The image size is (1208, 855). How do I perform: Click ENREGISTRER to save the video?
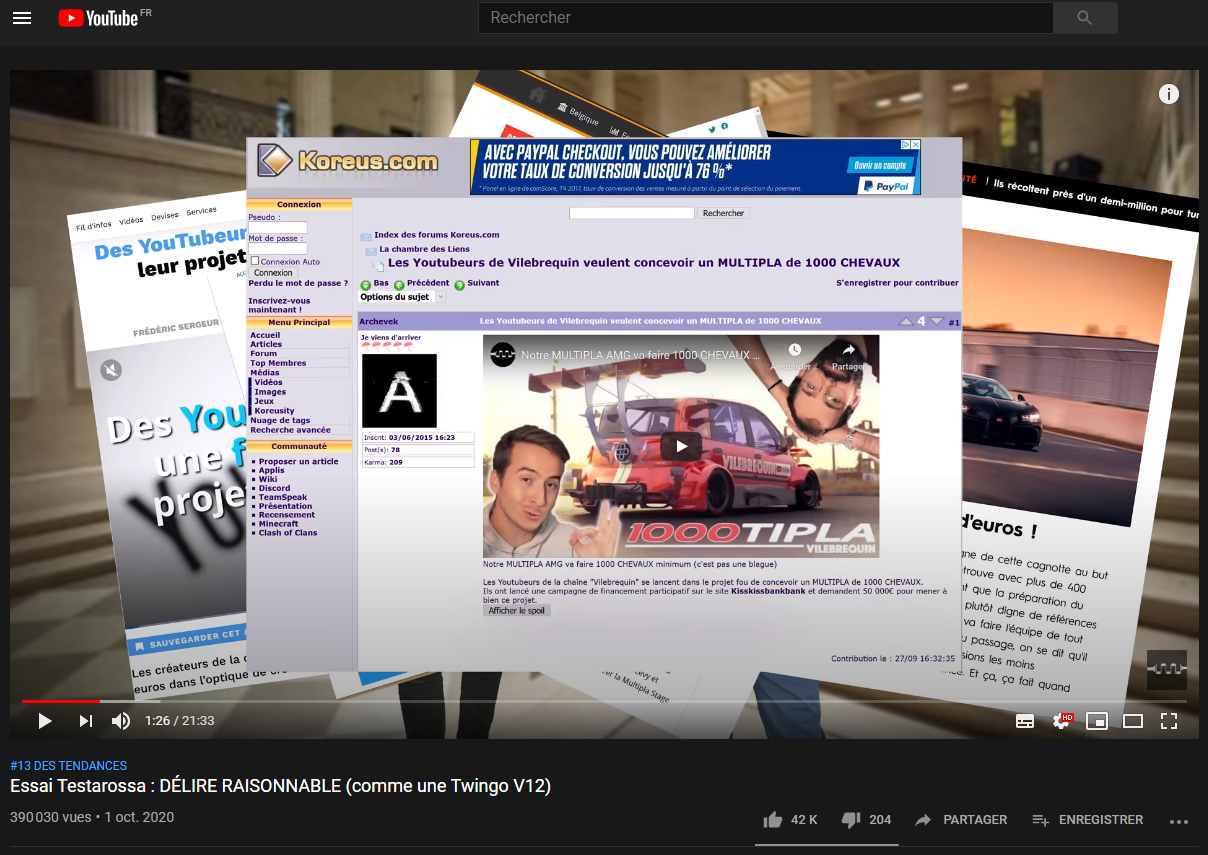(x=1087, y=820)
